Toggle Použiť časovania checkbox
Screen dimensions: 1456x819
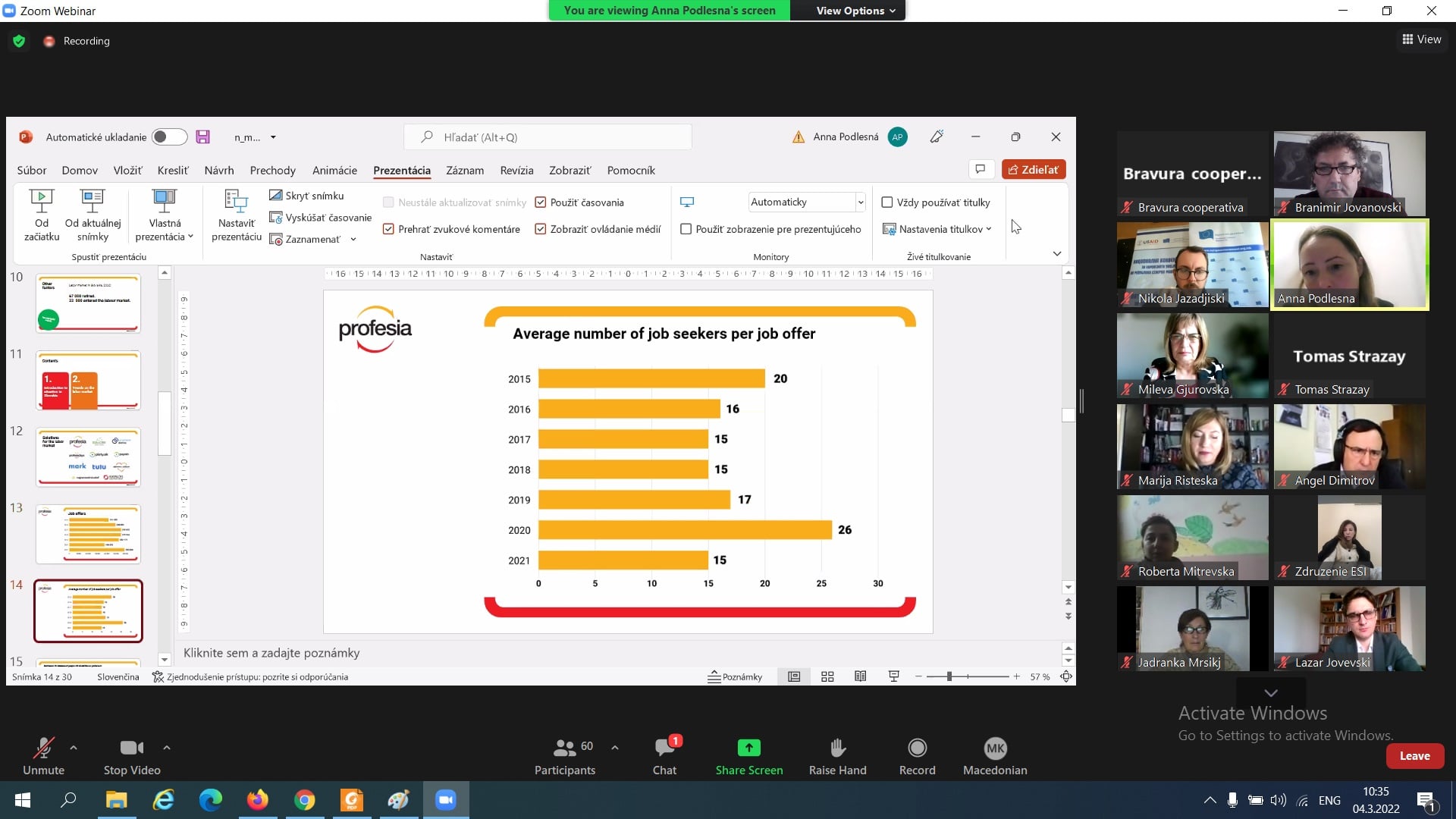(x=541, y=202)
